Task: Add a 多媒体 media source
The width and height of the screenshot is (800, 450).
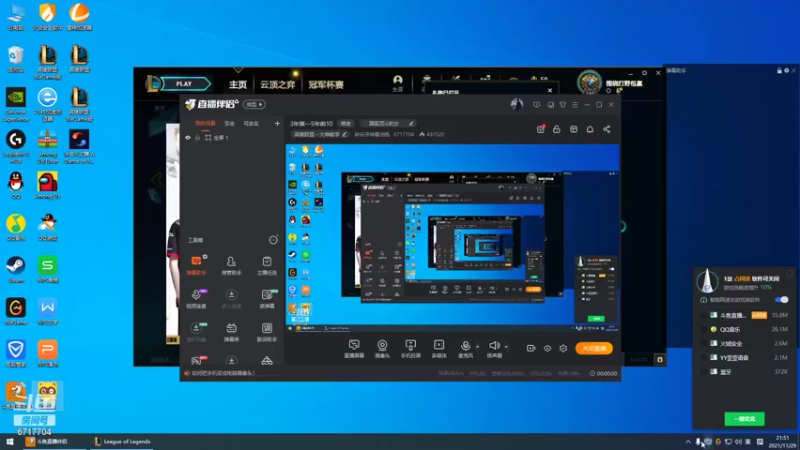Action: (439, 349)
